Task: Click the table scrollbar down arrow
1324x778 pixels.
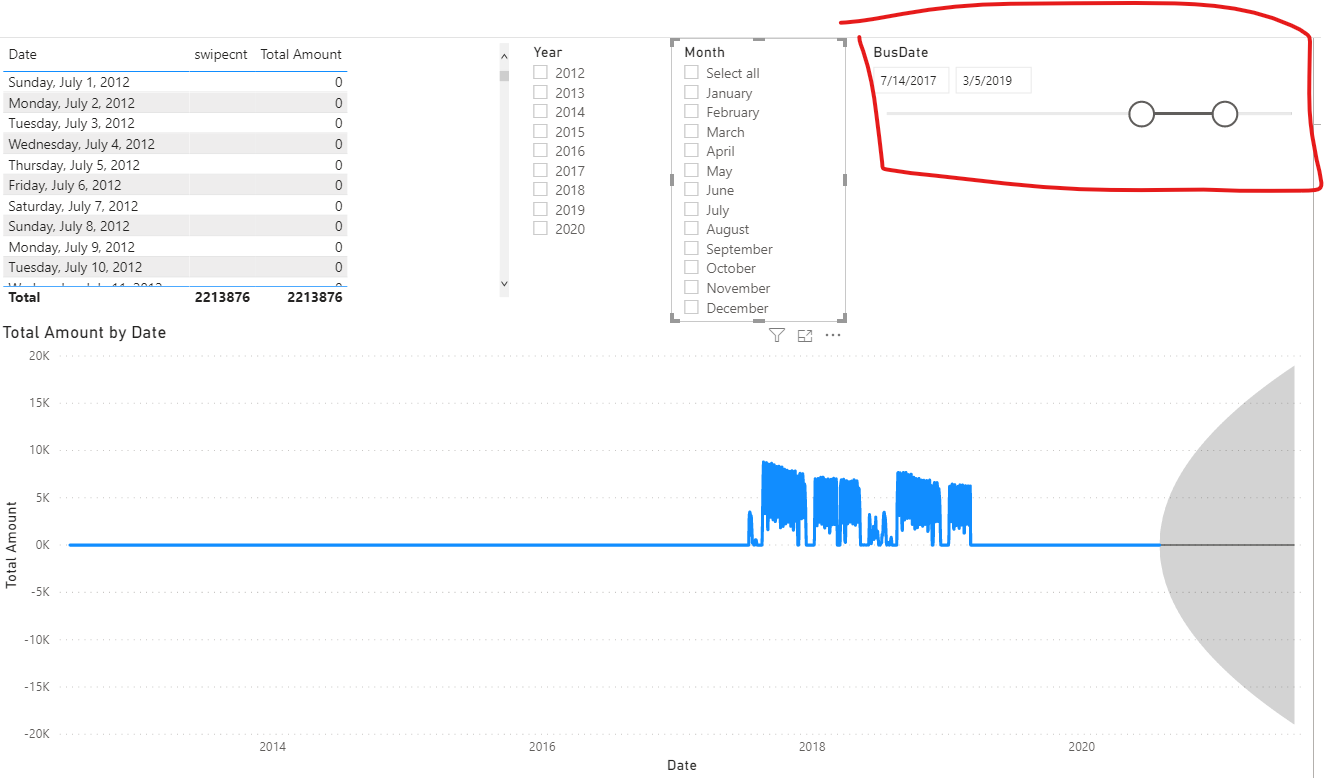Action: coord(504,284)
